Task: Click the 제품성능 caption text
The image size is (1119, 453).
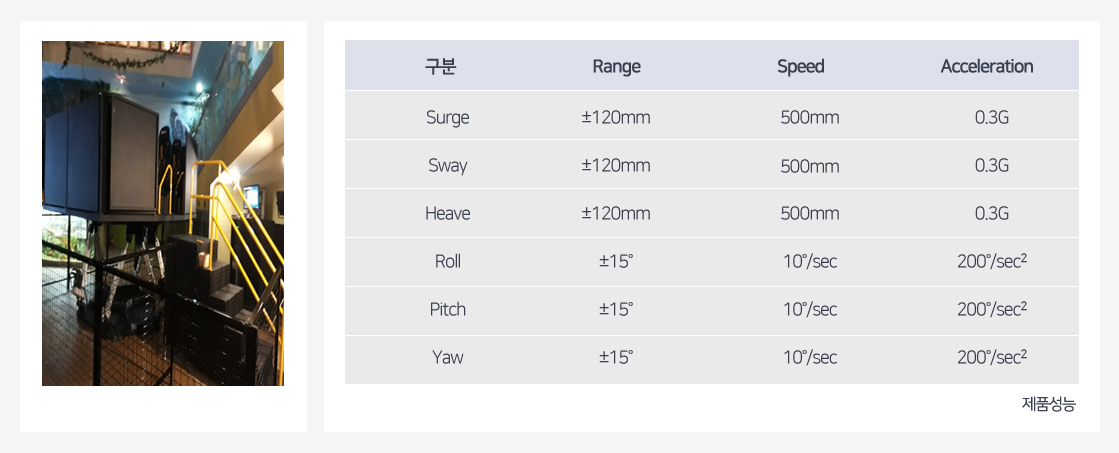Action: tap(1049, 404)
